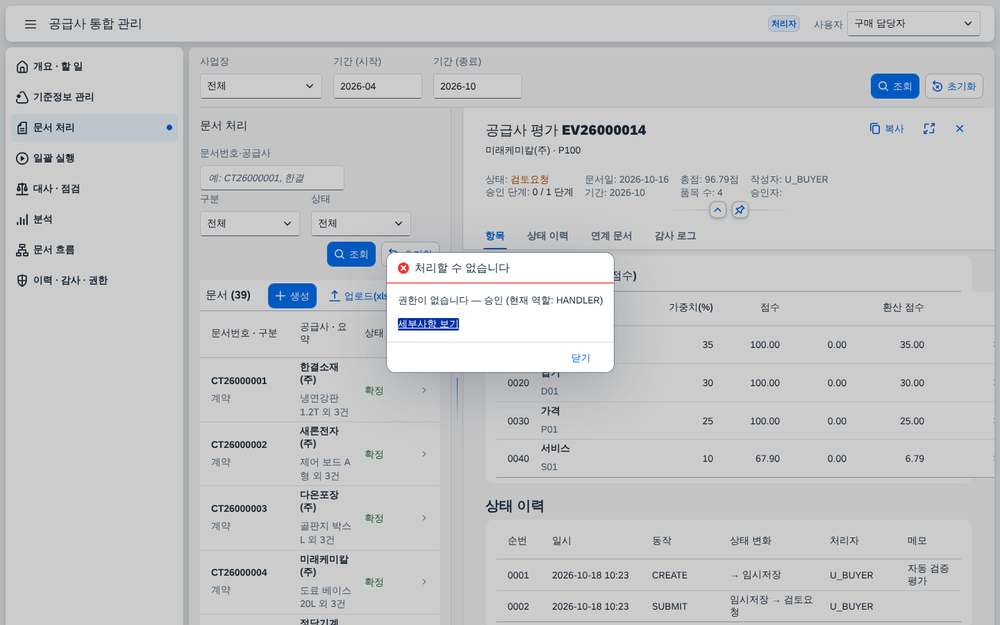Click the scales icon beside 대사 · 점검
The image size is (1000, 625).
[x=22, y=189]
